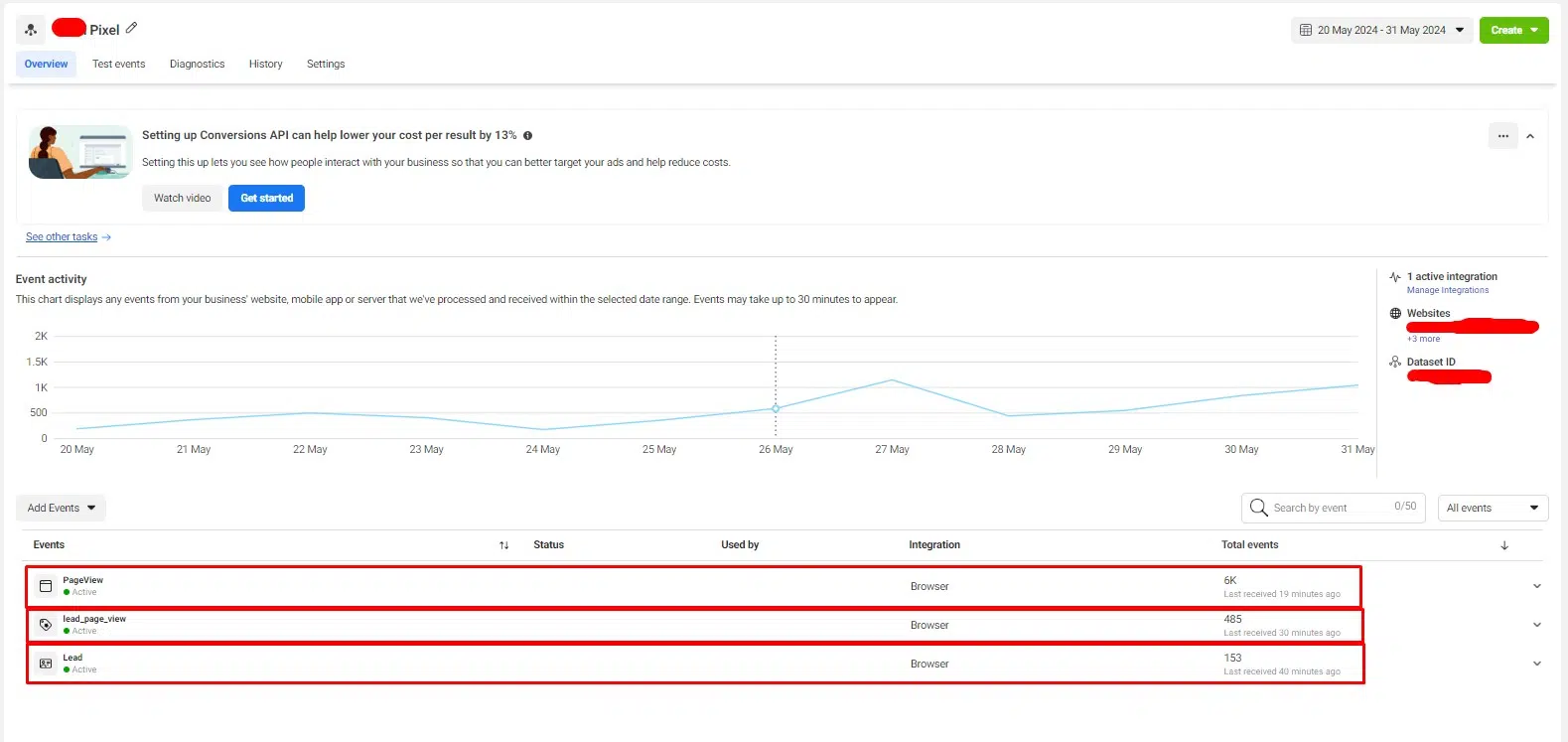Screen dimensions: 1568x742
Task: Follow the See other tasks link
Action: pos(62,237)
